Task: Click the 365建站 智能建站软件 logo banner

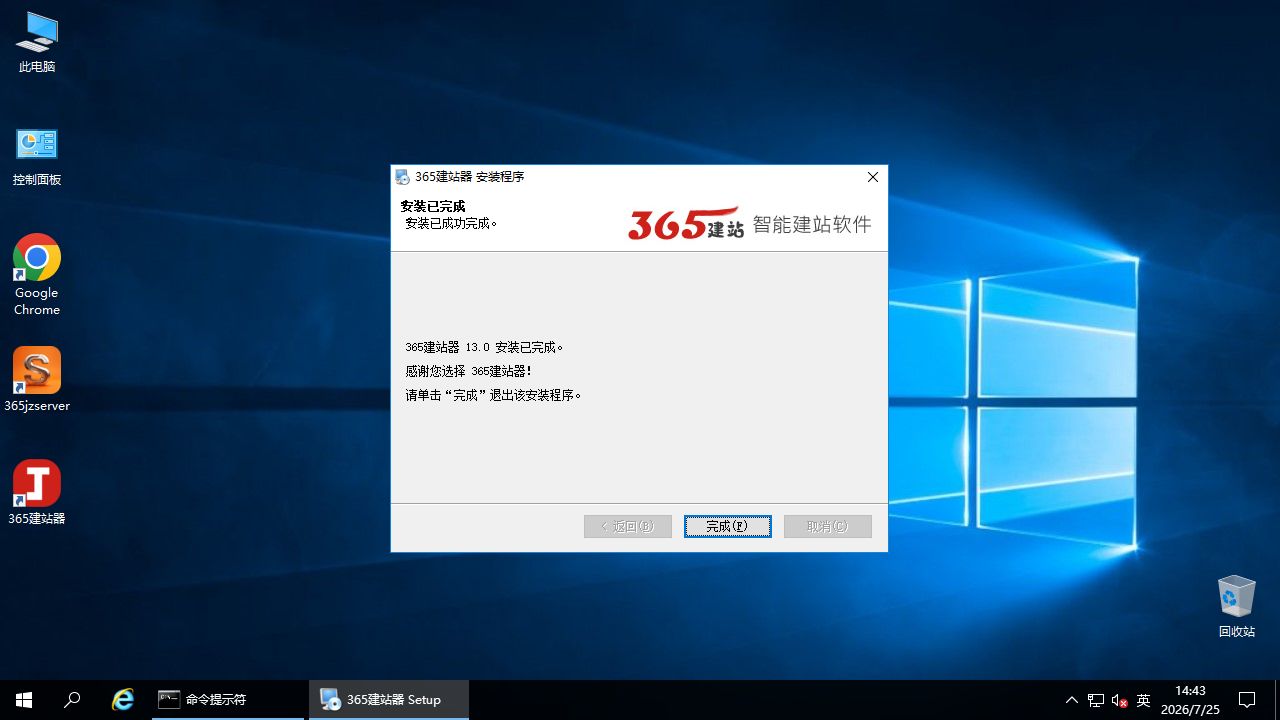Action: coord(749,223)
